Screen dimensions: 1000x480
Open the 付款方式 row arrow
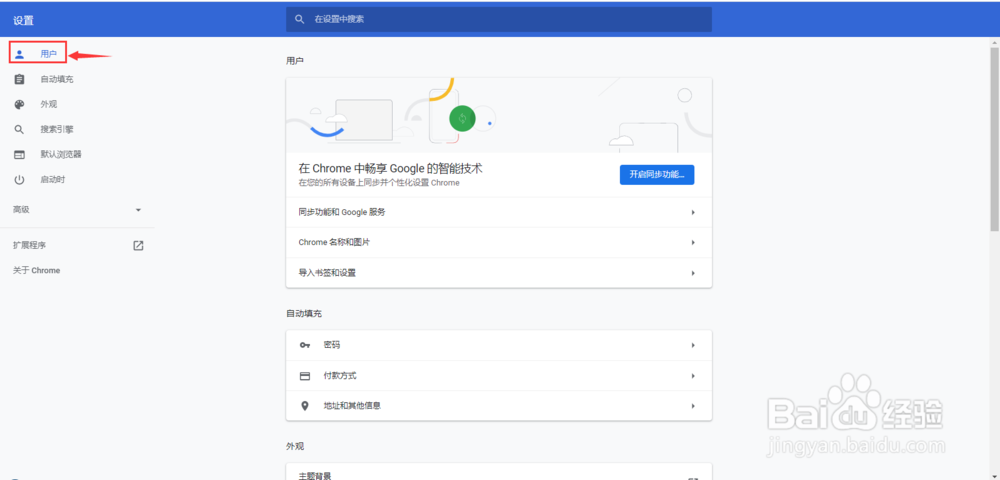tap(693, 375)
